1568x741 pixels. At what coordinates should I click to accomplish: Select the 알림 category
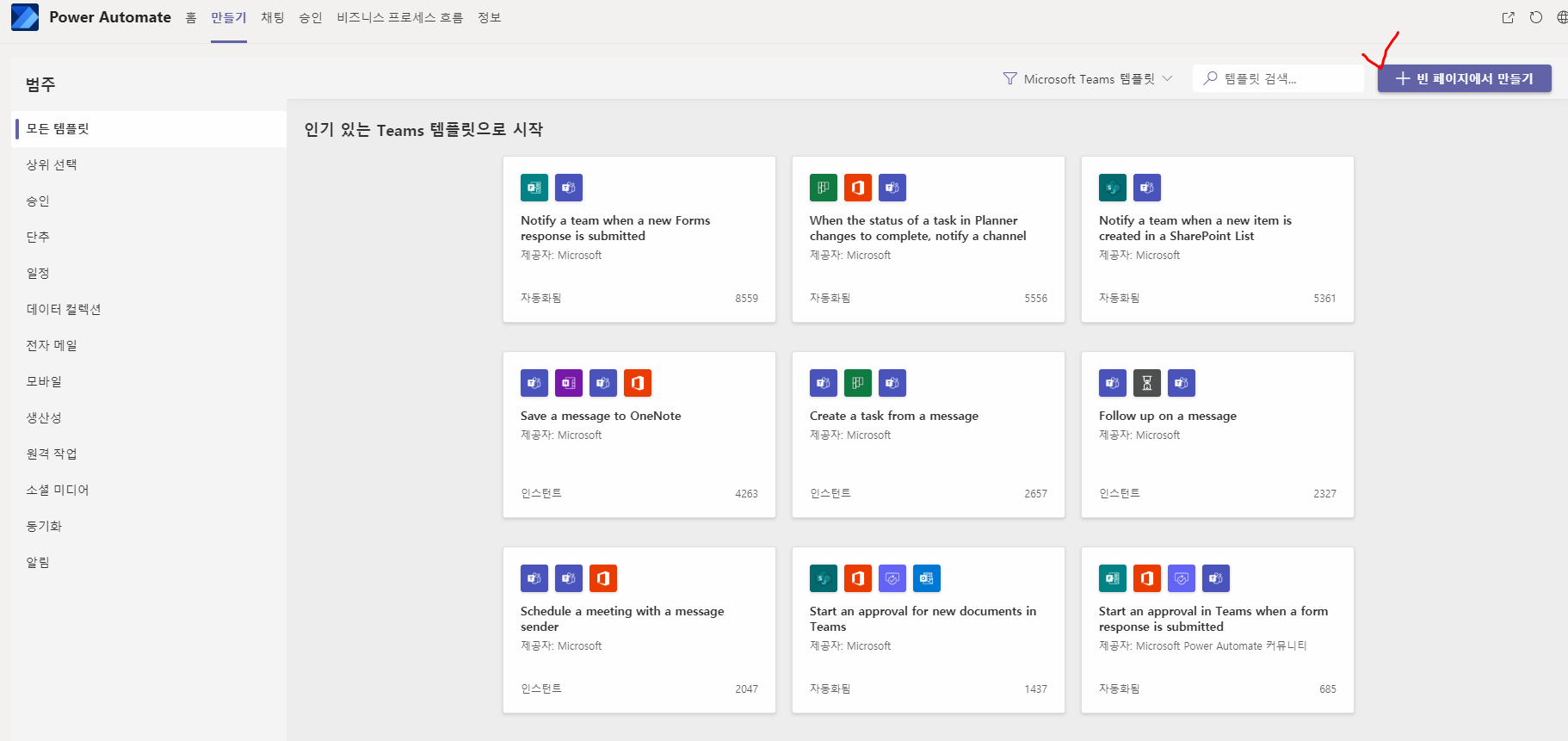point(151,563)
